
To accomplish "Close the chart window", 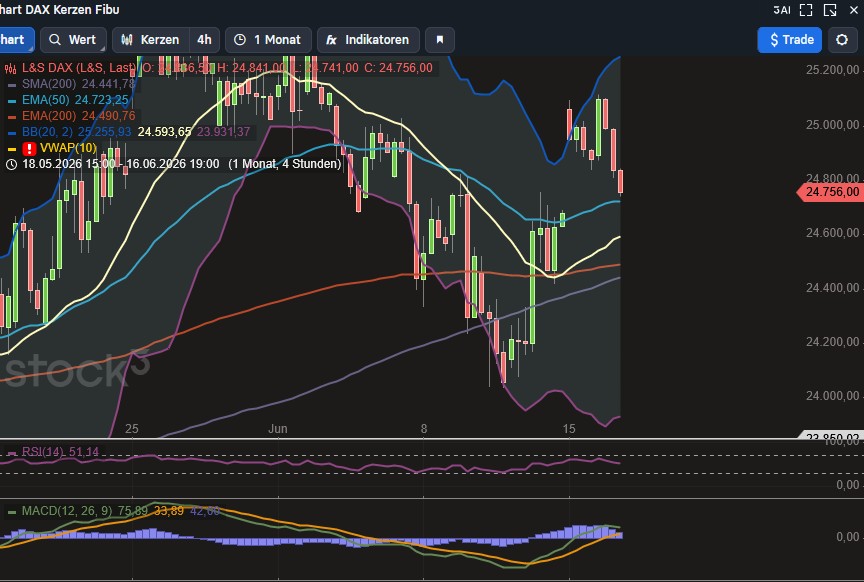I will [854, 10].
